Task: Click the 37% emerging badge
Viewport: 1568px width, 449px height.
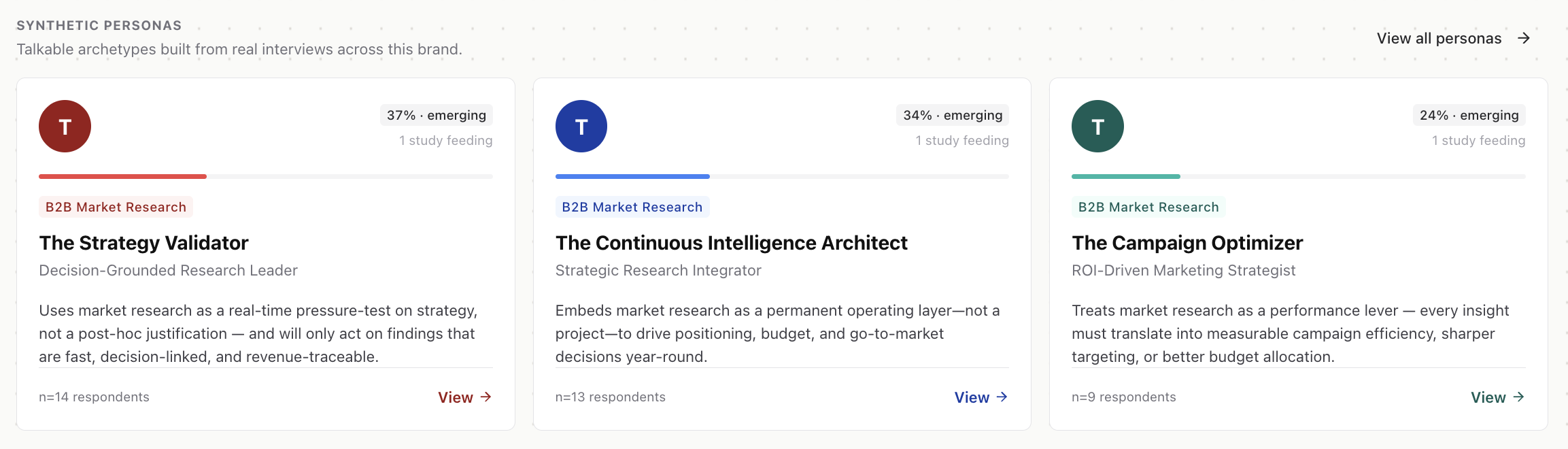Action: click(x=436, y=115)
